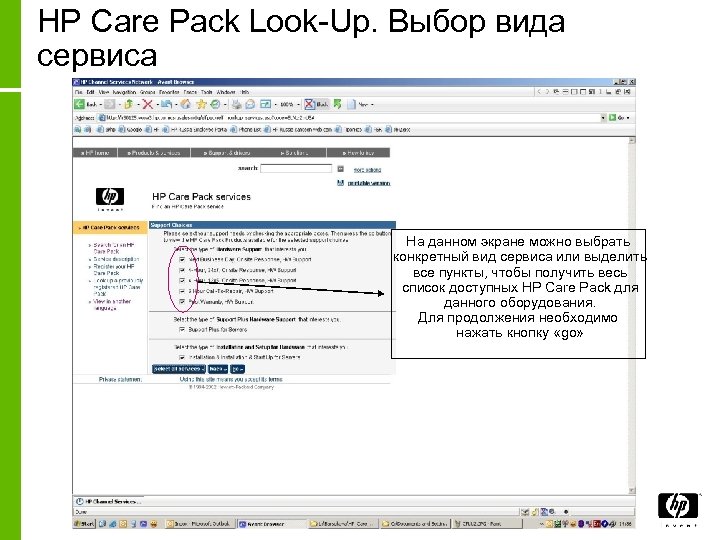Click the Print printer icon

point(236,105)
